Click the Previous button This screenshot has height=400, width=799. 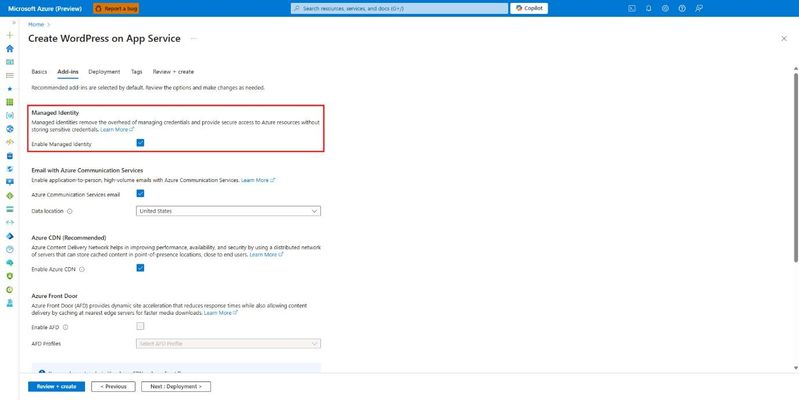pos(113,387)
